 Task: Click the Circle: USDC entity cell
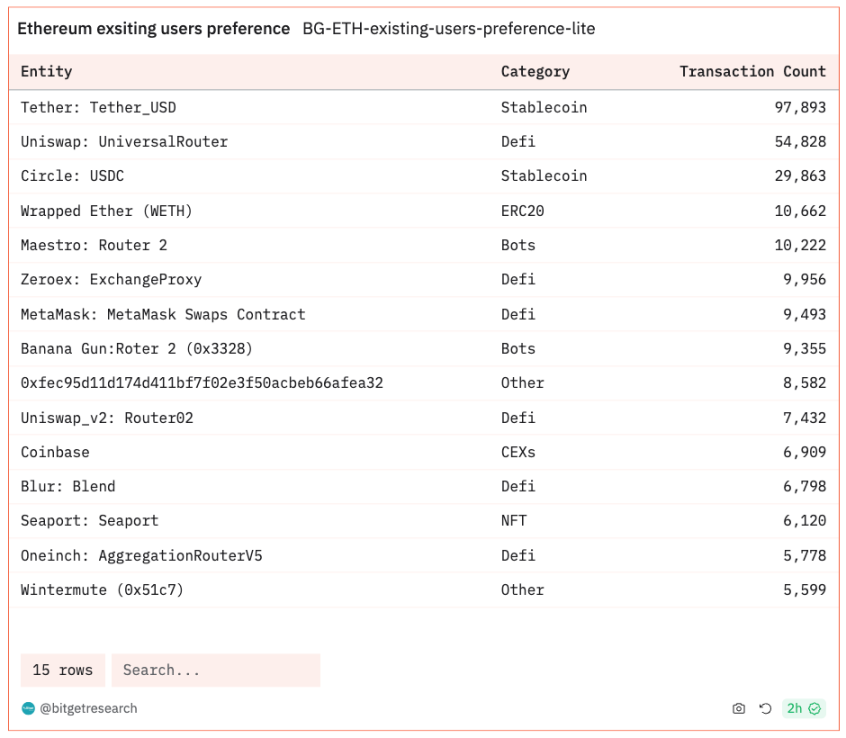click(72, 176)
